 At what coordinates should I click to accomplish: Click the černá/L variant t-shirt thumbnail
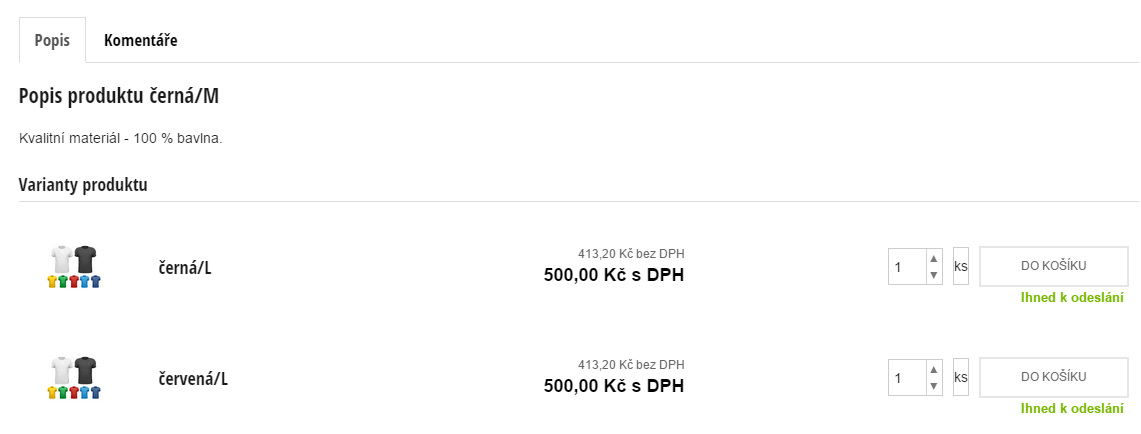click(x=74, y=267)
